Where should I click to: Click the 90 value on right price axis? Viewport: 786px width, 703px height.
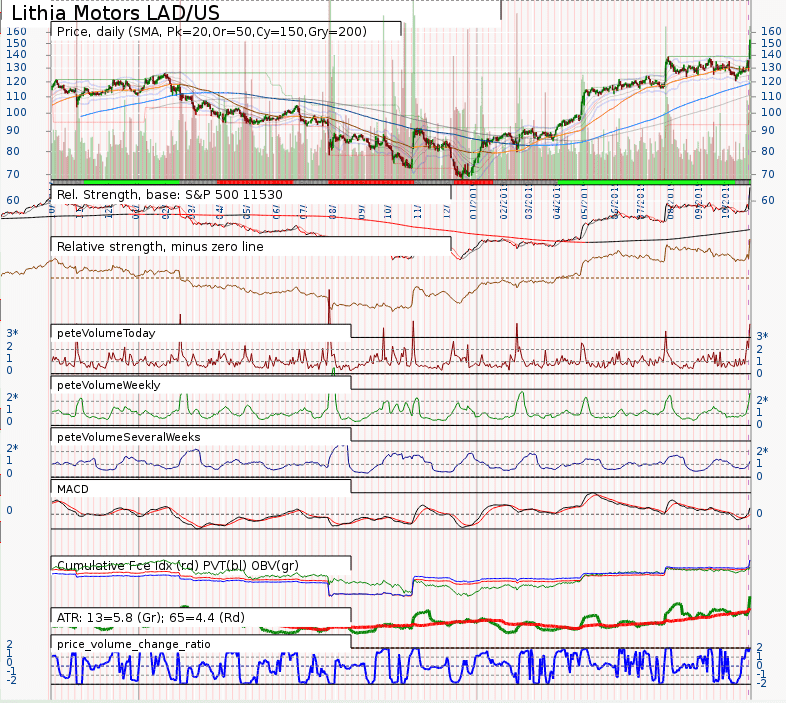pos(767,130)
